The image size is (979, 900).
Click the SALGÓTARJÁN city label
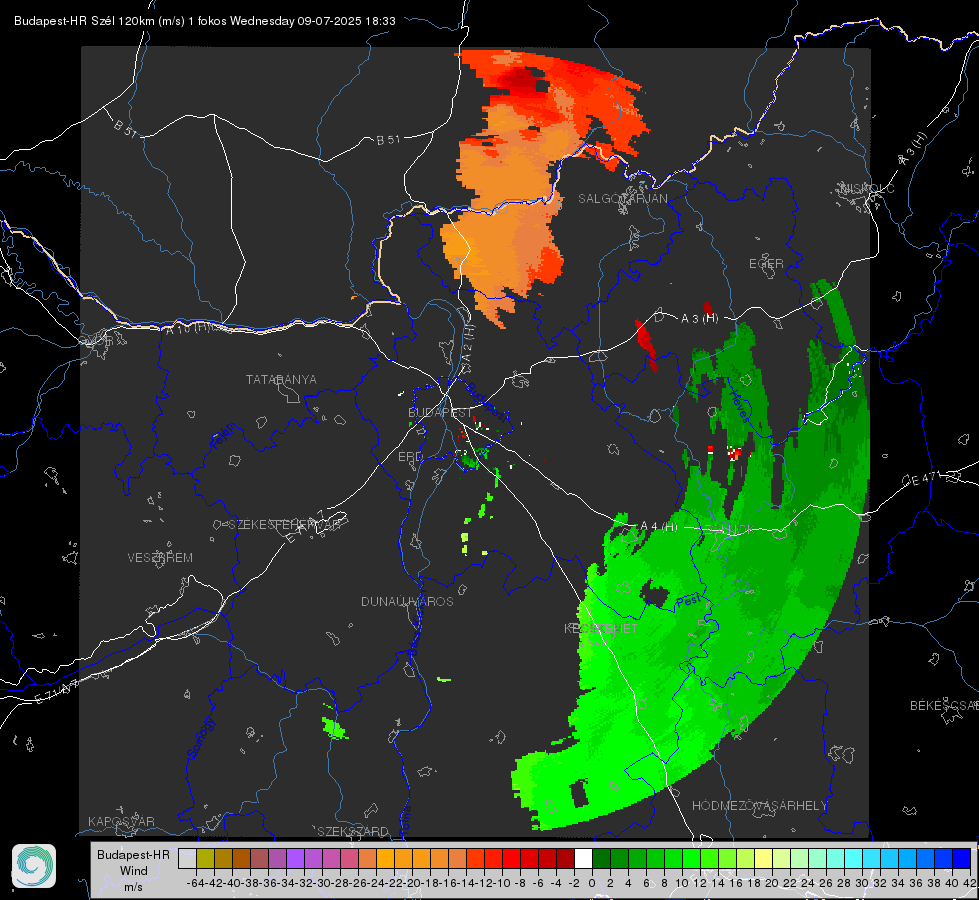click(x=622, y=199)
